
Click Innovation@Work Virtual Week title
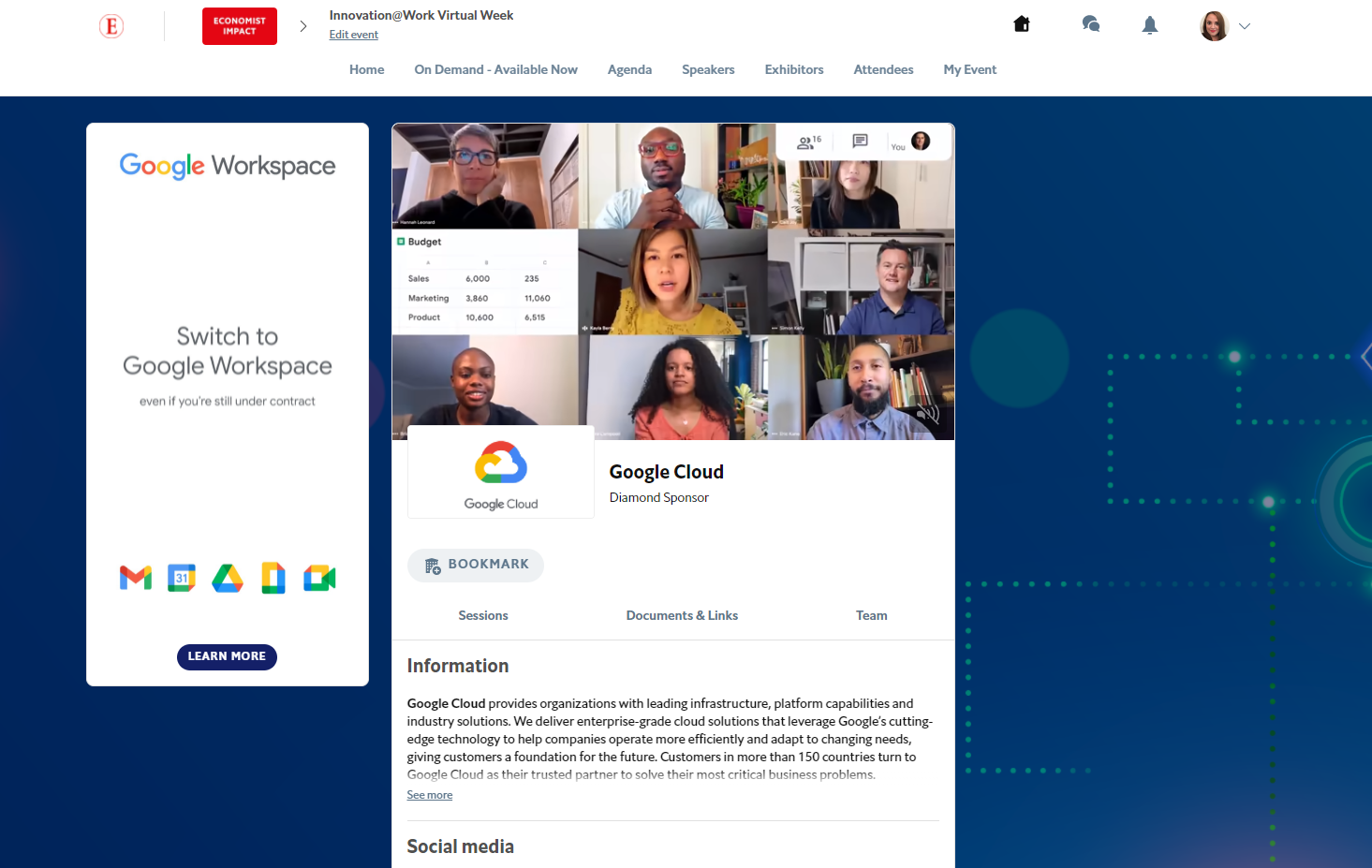point(421,15)
